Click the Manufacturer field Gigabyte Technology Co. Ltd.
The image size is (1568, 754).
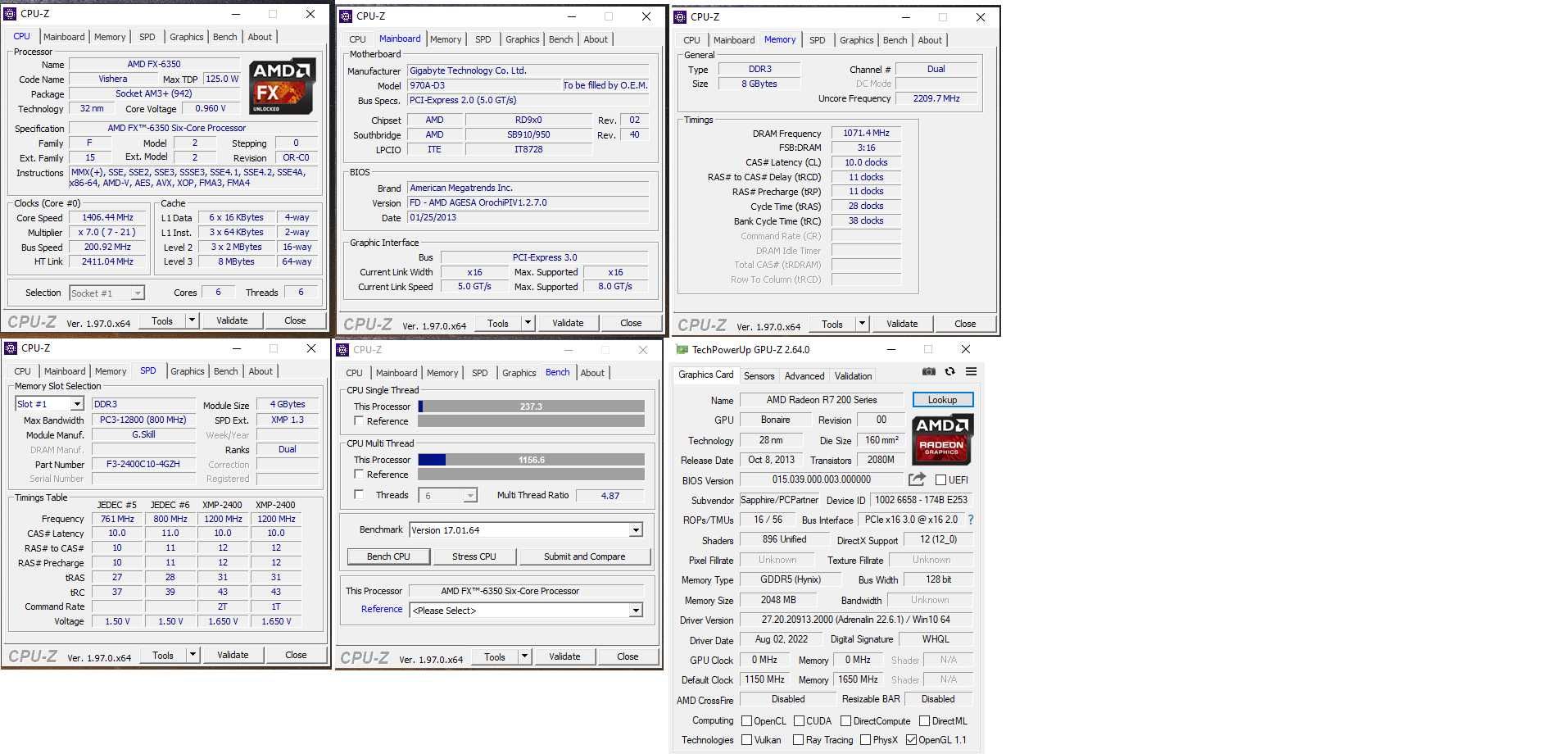[528, 70]
